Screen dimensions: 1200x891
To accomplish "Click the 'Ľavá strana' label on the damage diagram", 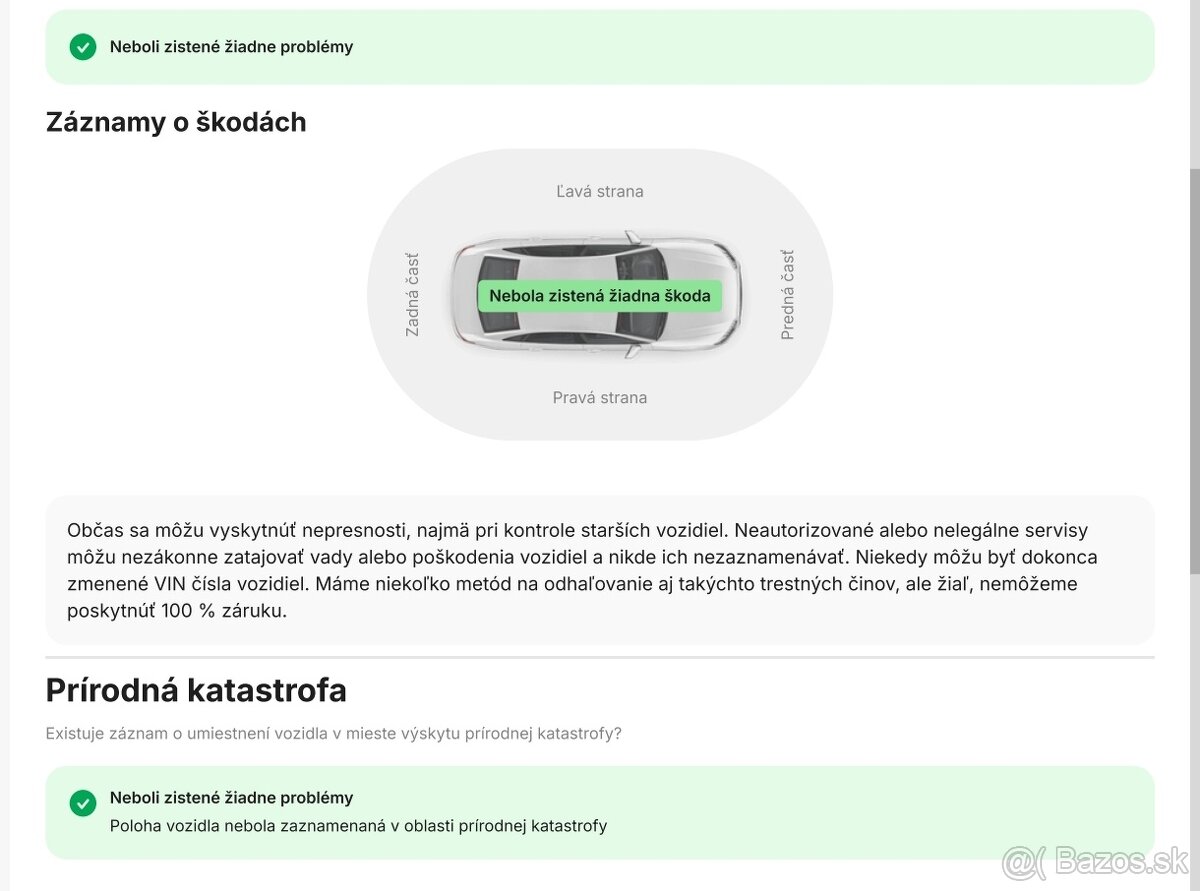I will (x=599, y=191).
